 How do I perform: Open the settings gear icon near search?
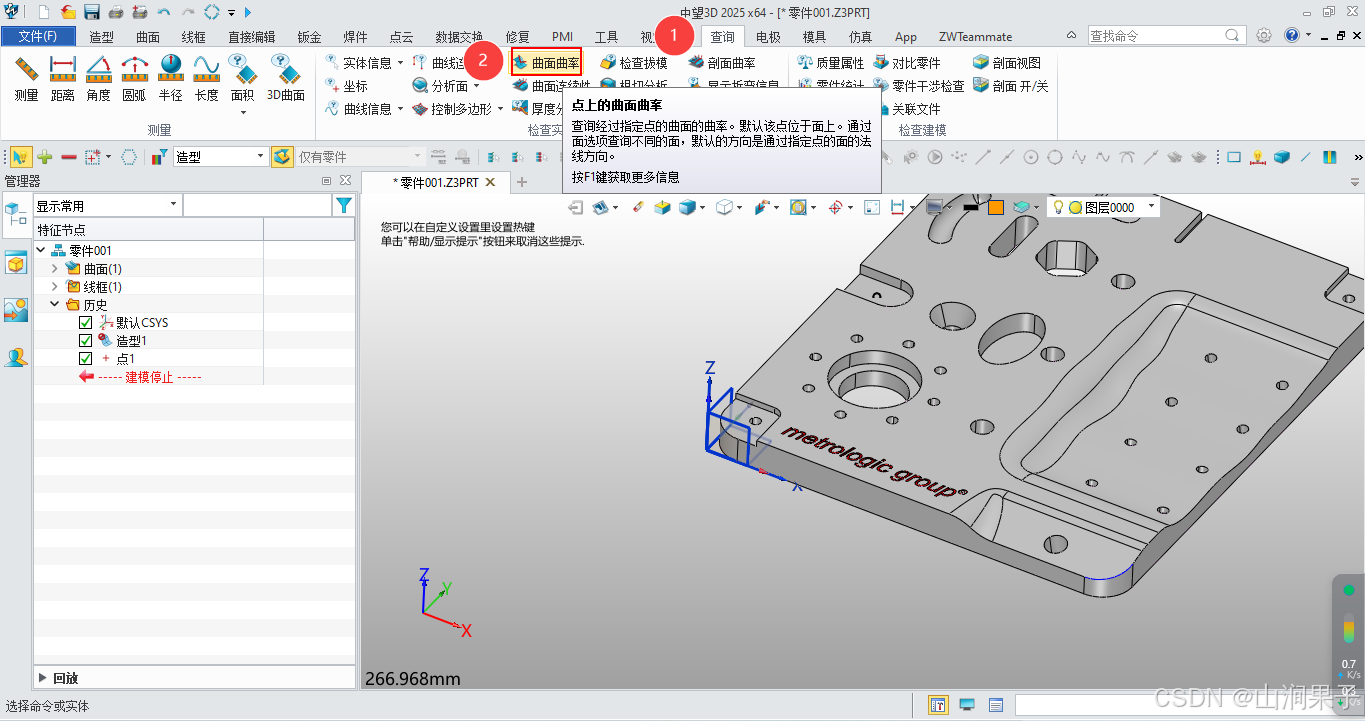[1264, 35]
